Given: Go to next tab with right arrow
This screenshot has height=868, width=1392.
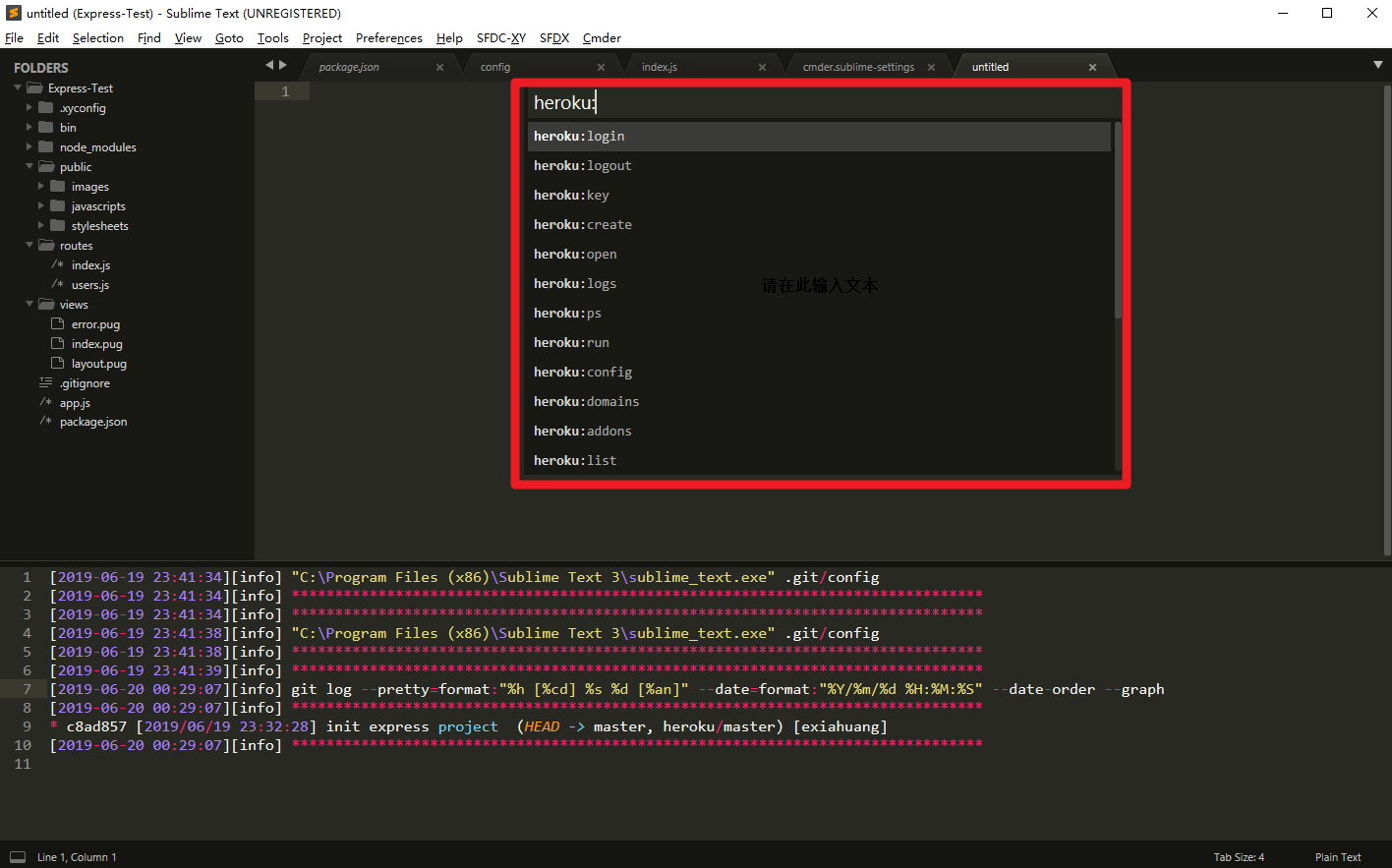Looking at the screenshot, I should (283, 65).
